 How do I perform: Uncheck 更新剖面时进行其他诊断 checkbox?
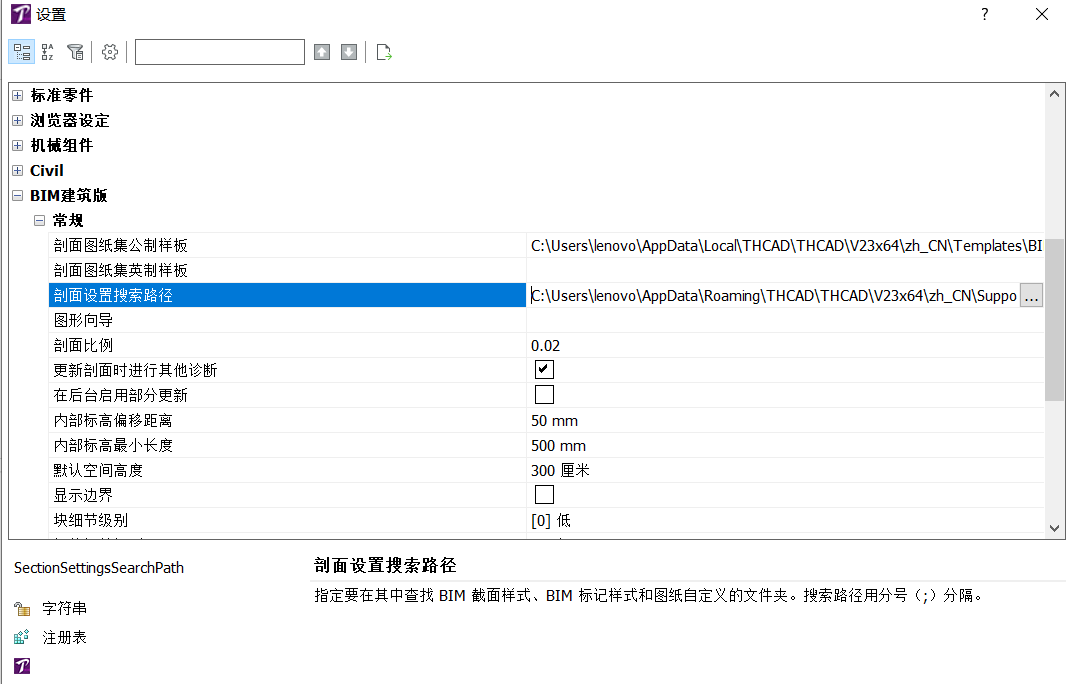545,370
